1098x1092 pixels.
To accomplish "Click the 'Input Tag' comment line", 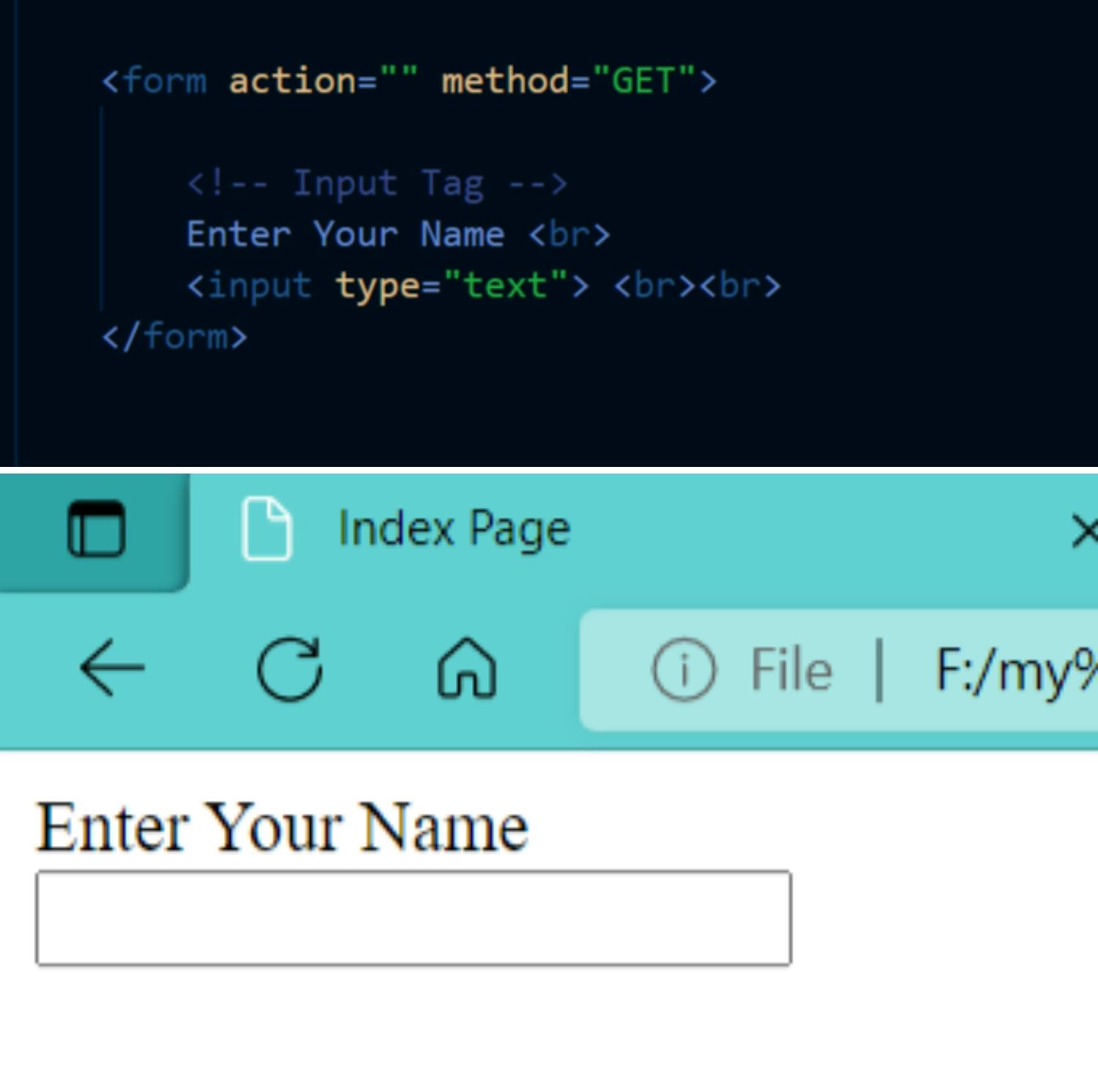I will tap(377, 183).
